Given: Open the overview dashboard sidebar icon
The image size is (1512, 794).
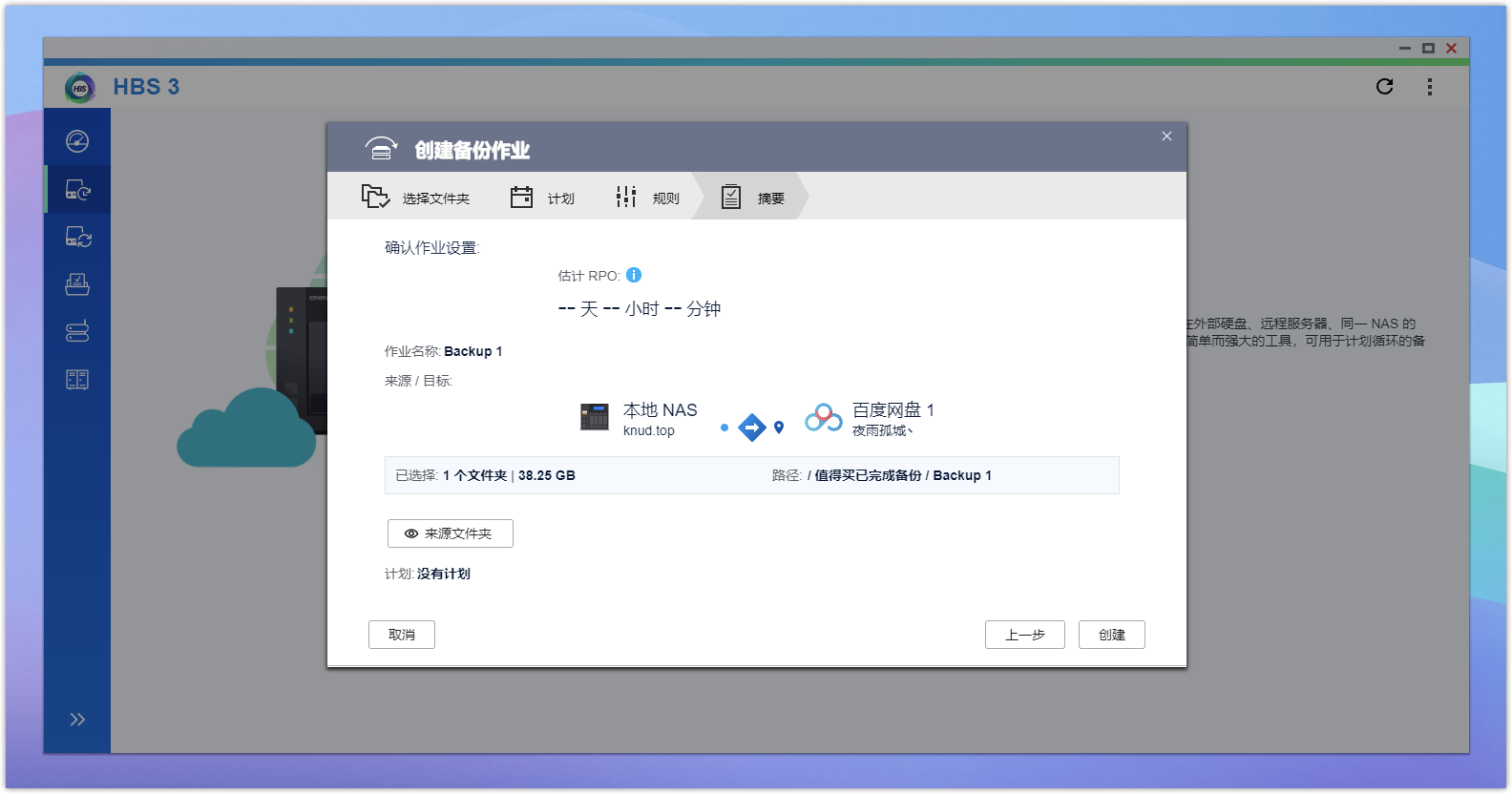Looking at the screenshot, I should pos(77,141).
